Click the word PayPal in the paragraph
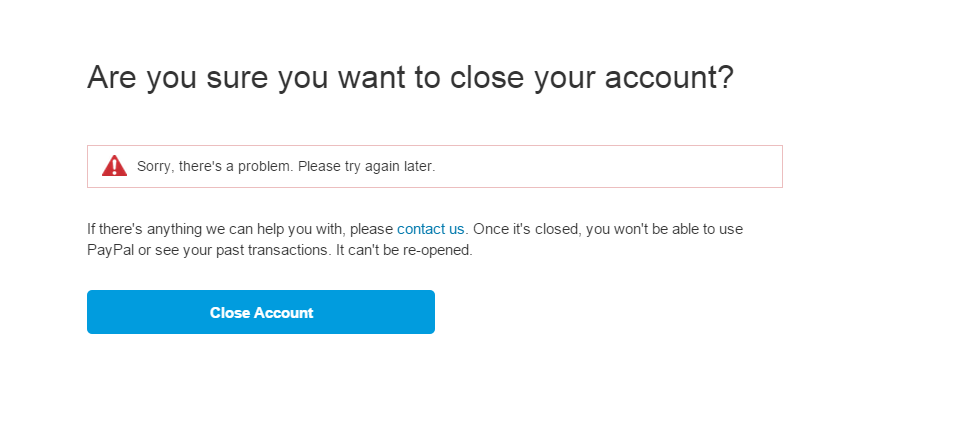The width and height of the screenshot is (968, 445). click(x=109, y=250)
